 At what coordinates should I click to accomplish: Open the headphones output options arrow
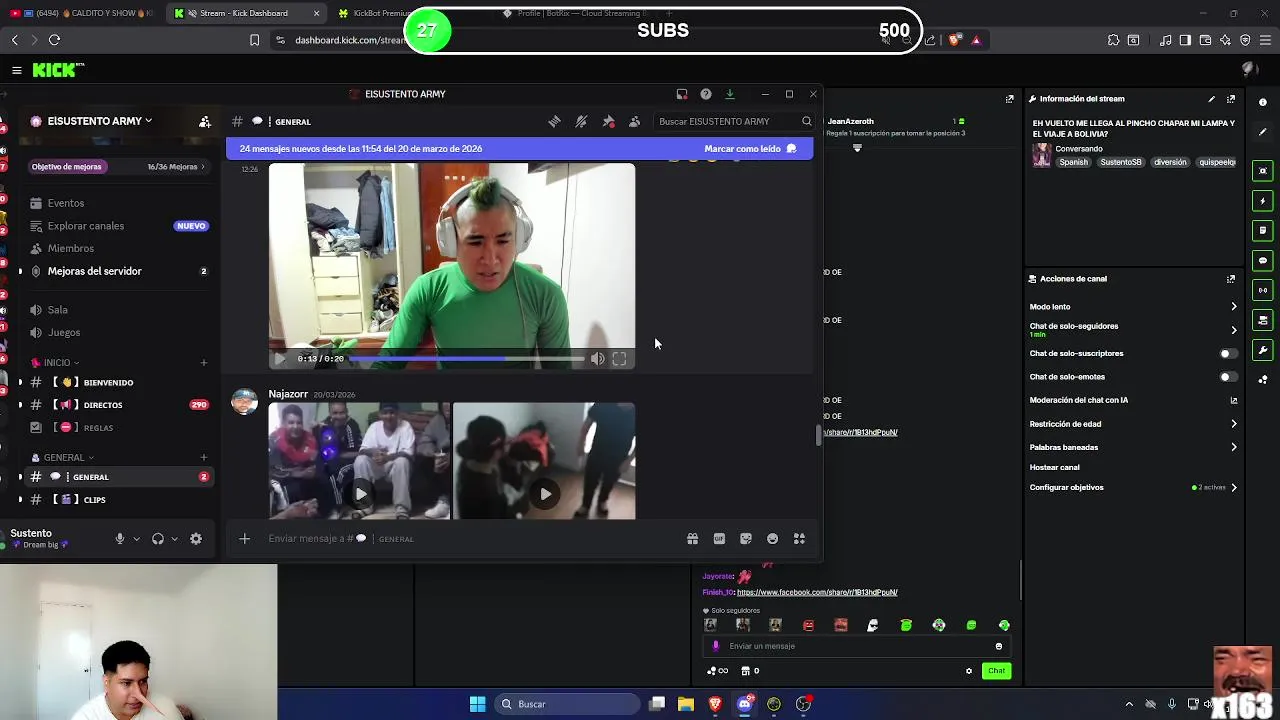[x=175, y=539]
